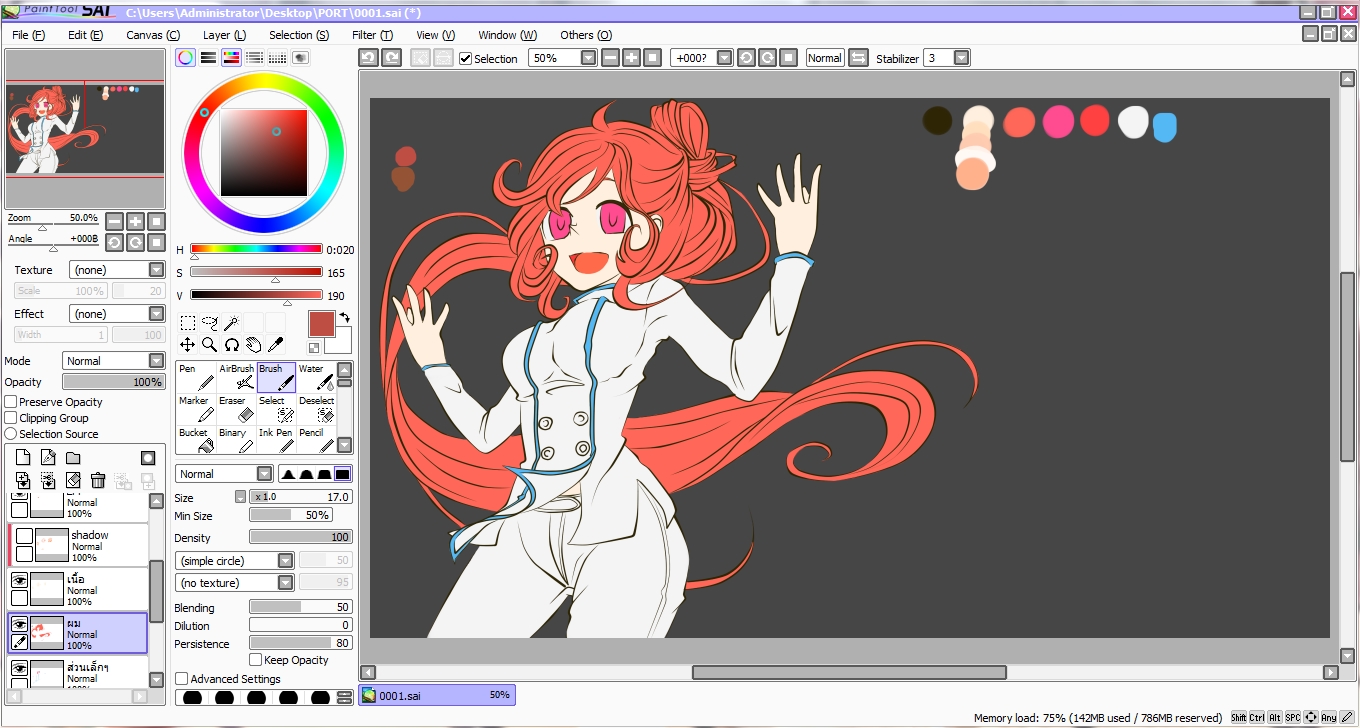1360x728 pixels.
Task: Adjust the Blending slider
Action: pos(300,607)
